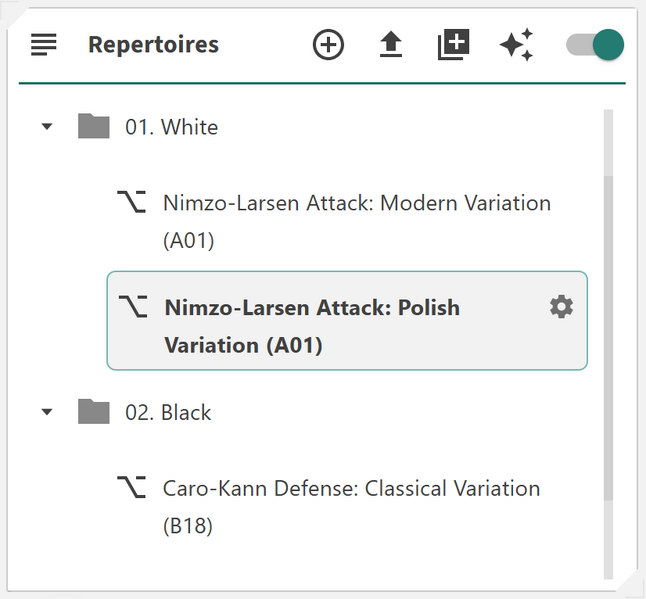Click the upload import arrow icon
The image size is (646, 599).
390,45
